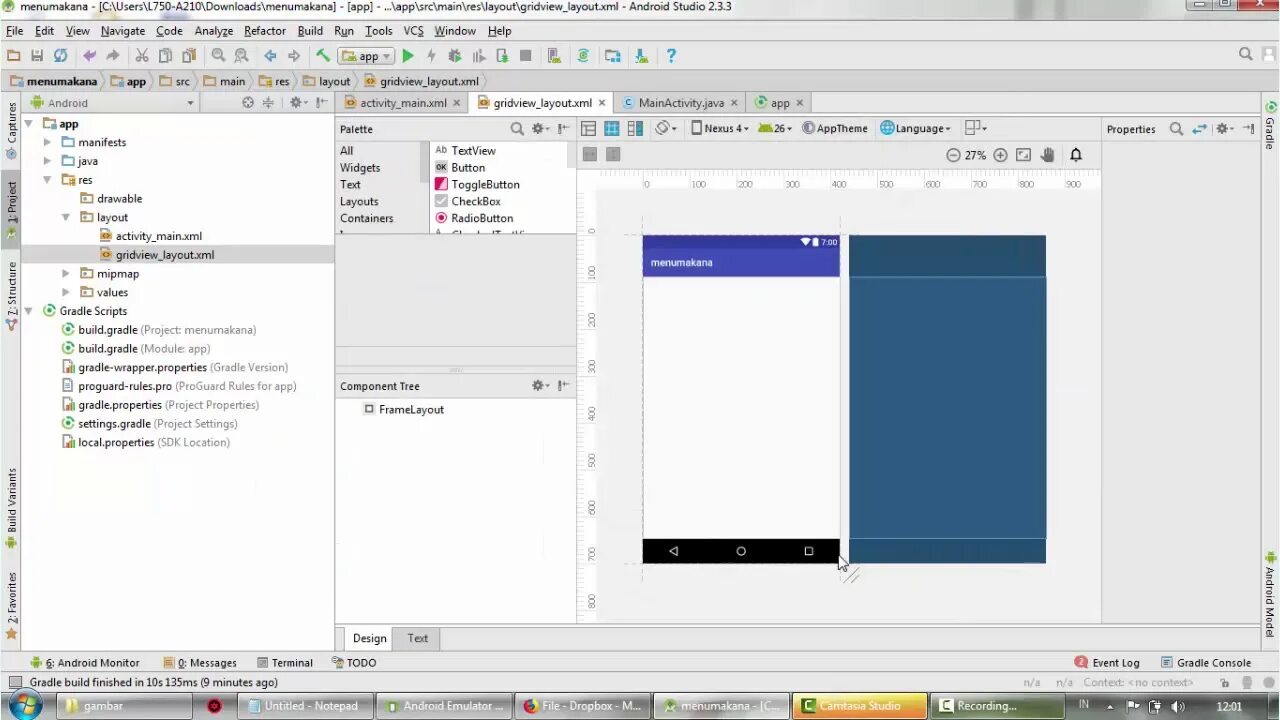Expand the manifests folder
1280x720 pixels.
47,142
